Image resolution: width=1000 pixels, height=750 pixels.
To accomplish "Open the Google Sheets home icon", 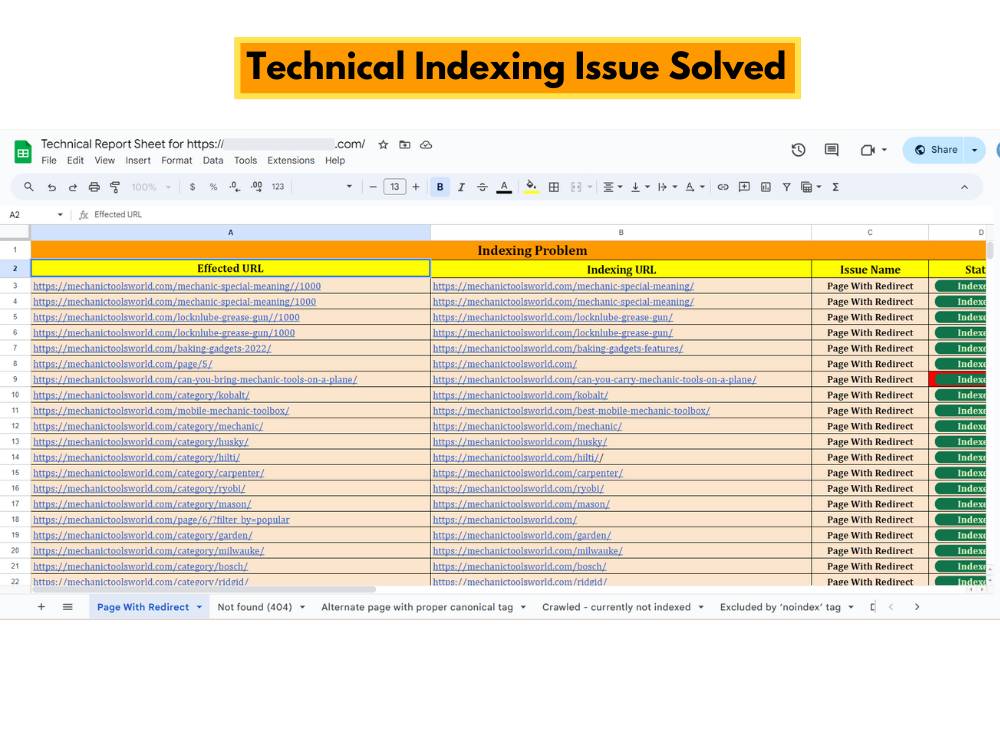I will click(x=23, y=152).
